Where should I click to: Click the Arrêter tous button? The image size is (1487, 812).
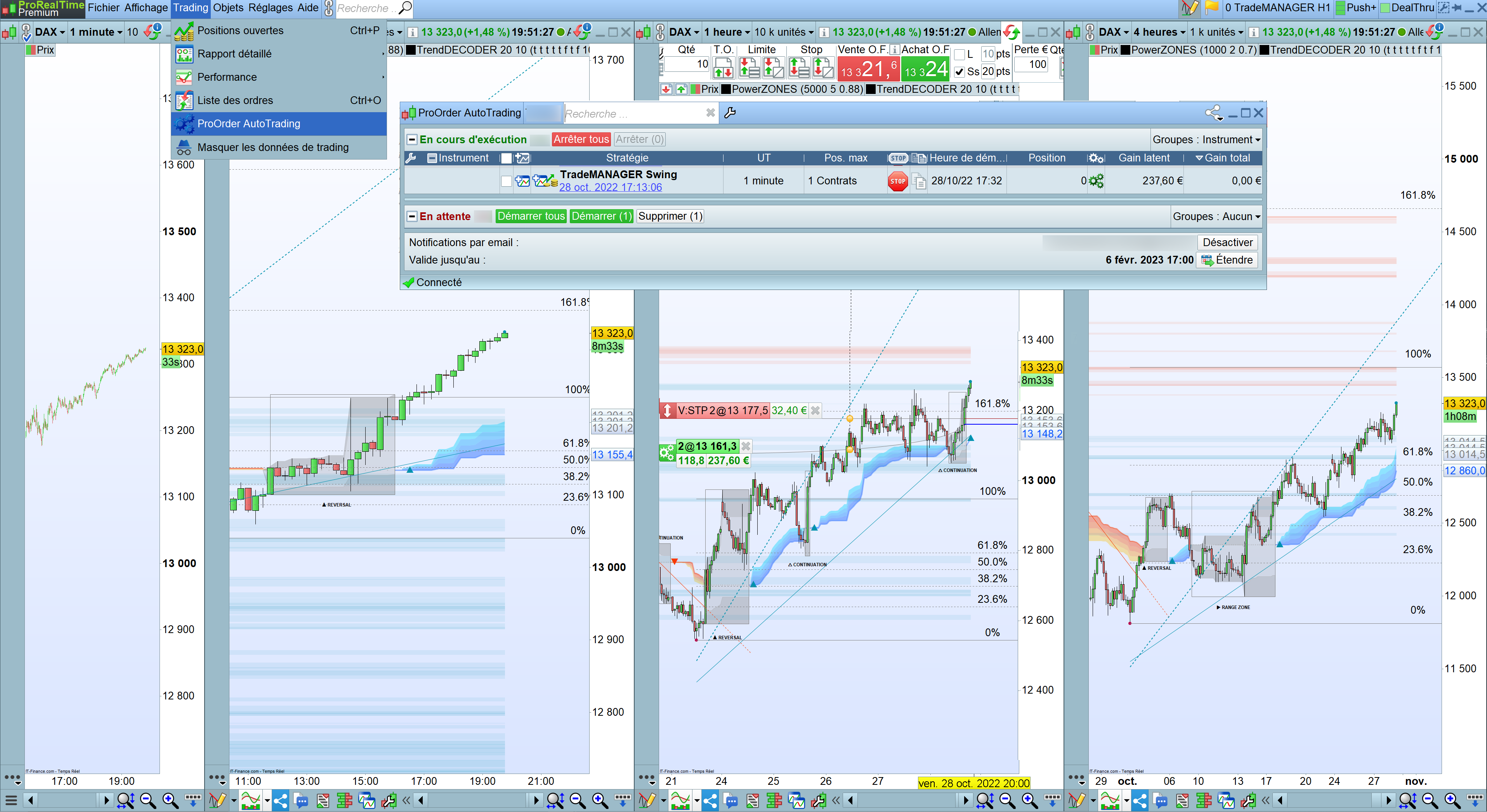(x=581, y=139)
